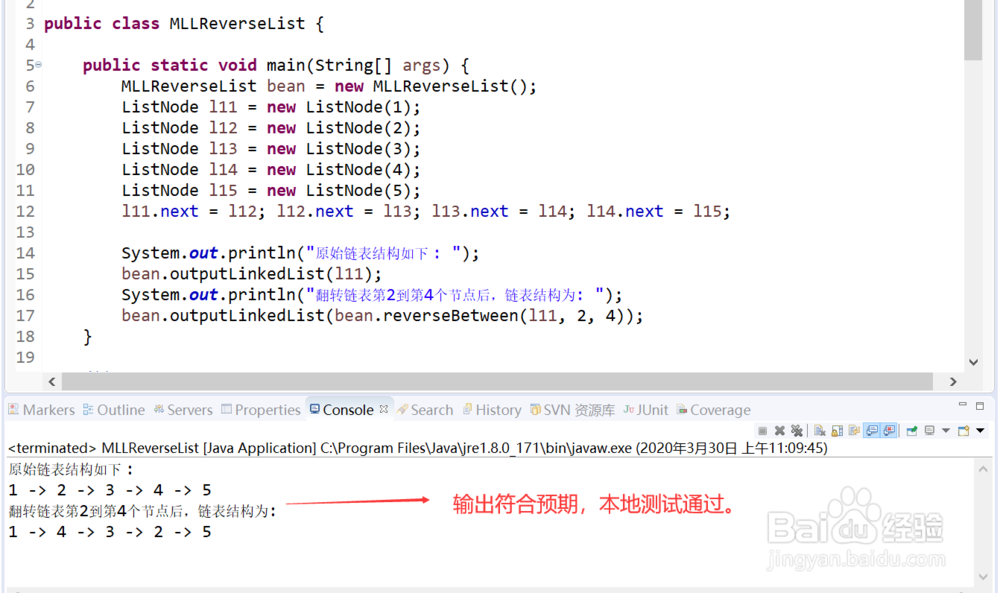Toggle Word Wrap in the console

point(855,430)
